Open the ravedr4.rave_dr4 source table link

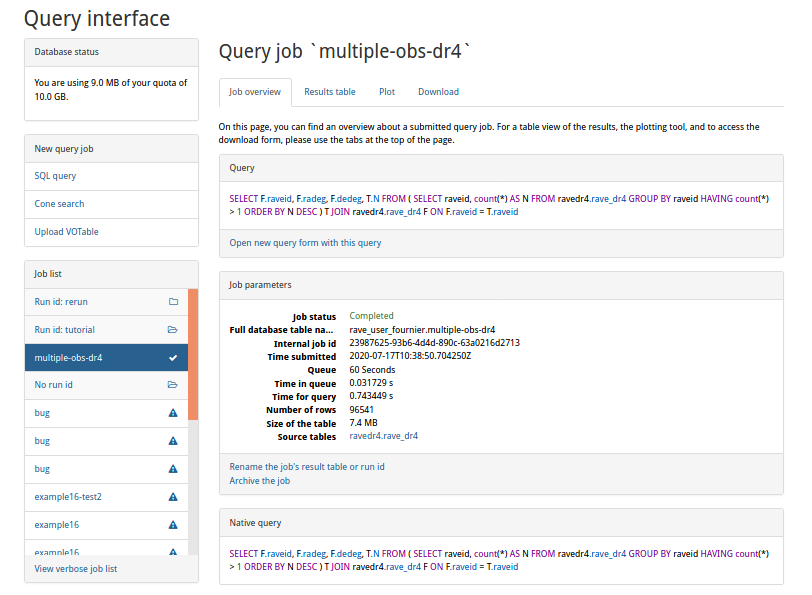384,436
